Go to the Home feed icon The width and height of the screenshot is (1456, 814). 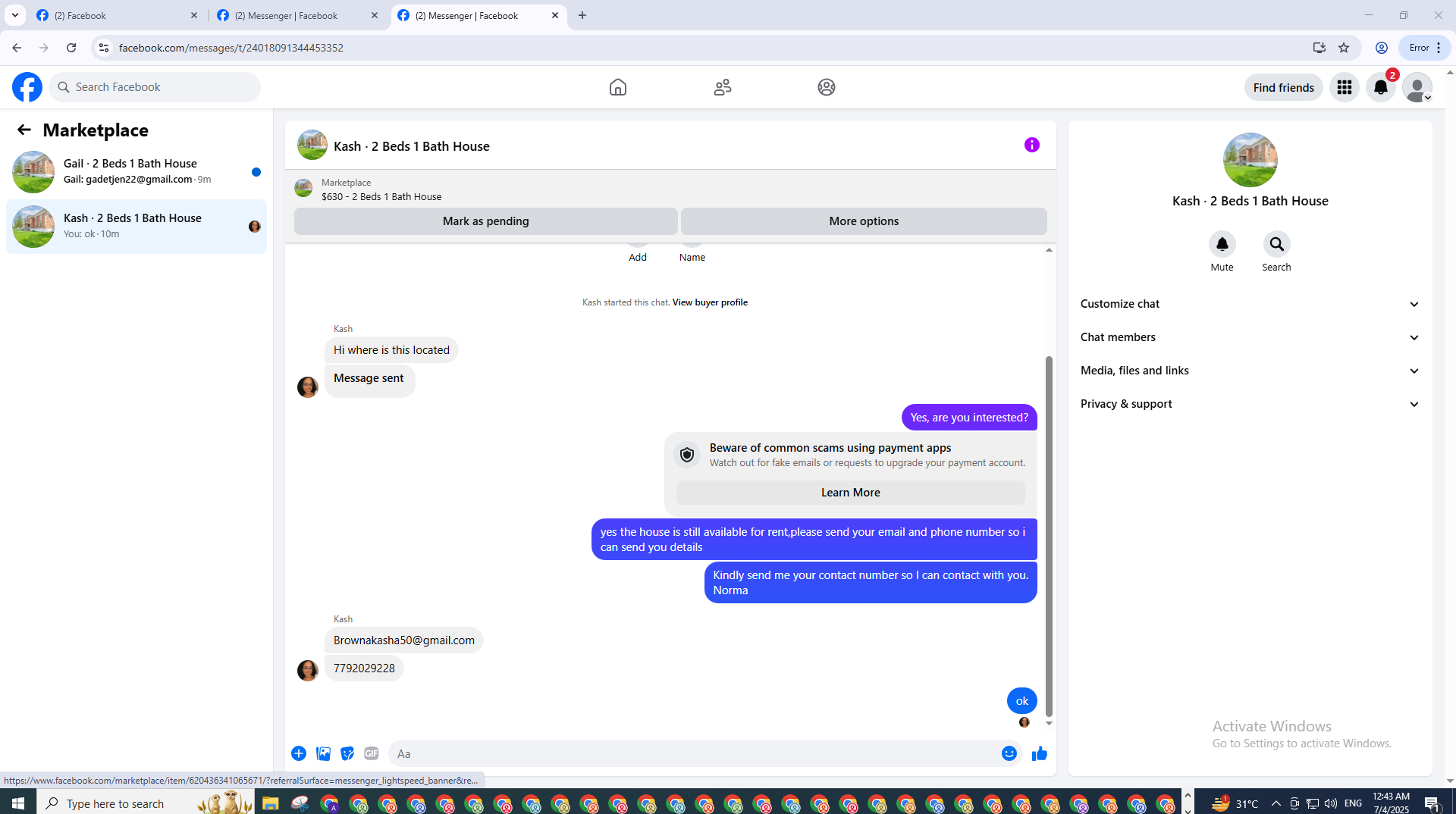coord(618,87)
